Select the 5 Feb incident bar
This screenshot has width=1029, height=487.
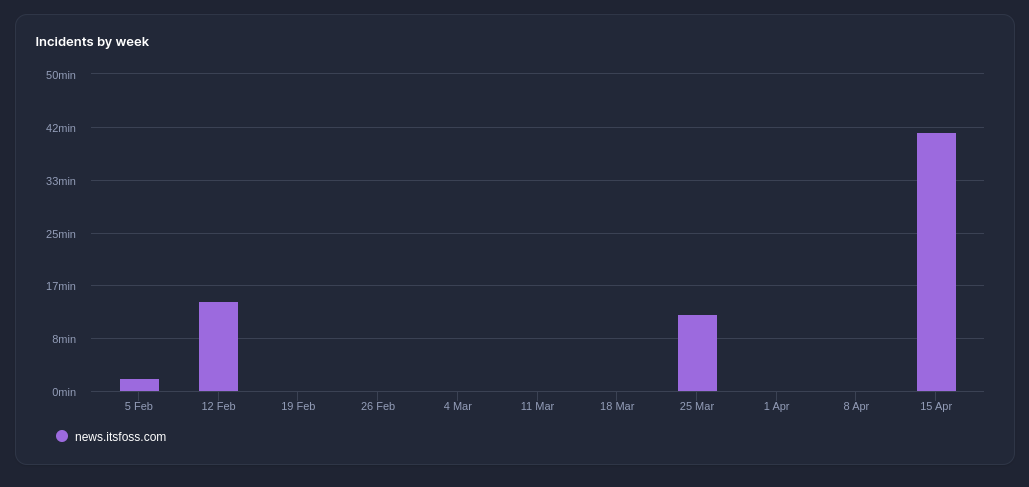coord(139,385)
